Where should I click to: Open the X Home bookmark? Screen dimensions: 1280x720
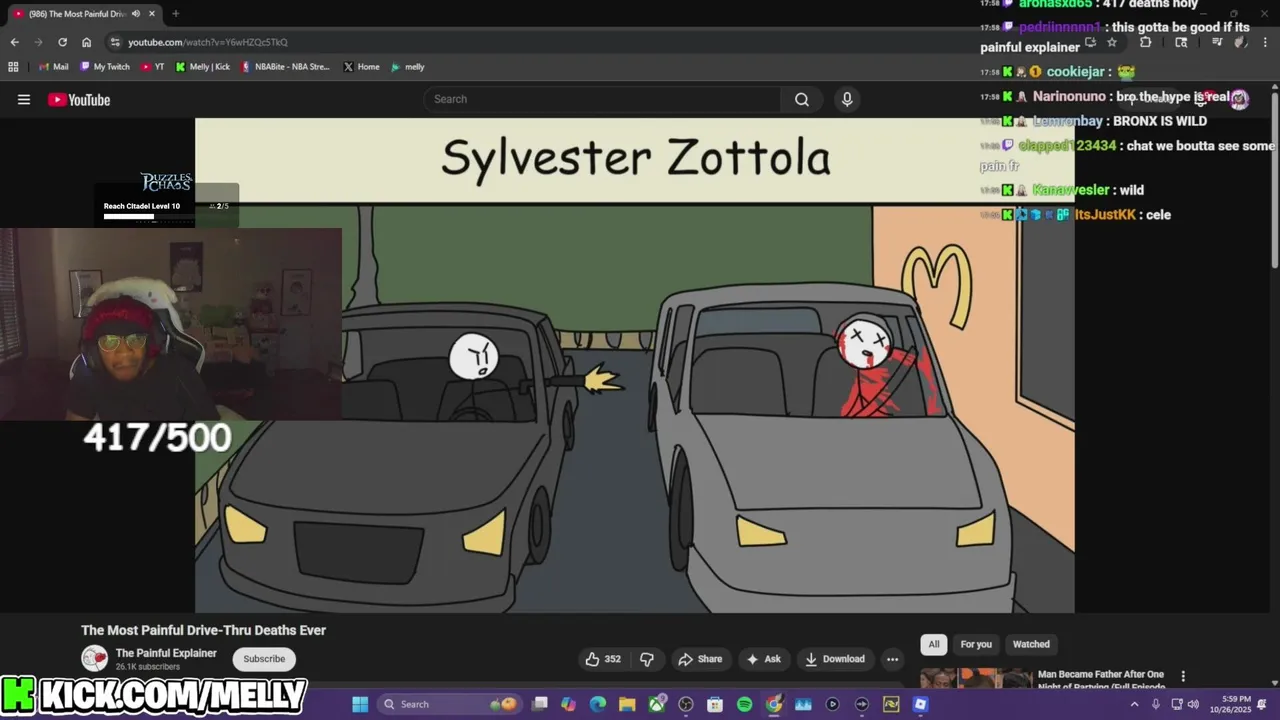coord(361,67)
